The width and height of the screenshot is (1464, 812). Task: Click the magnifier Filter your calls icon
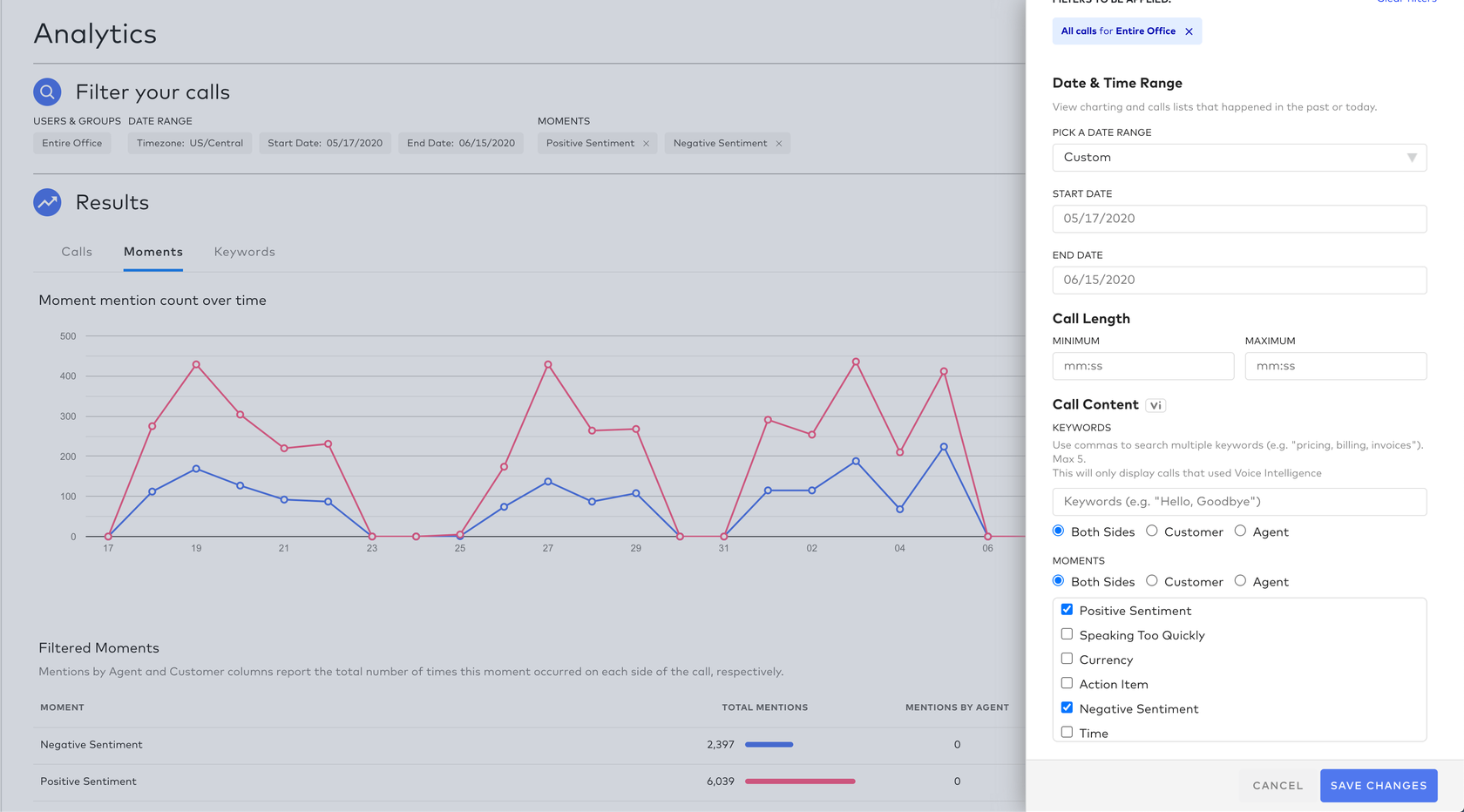[x=47, y=91]
